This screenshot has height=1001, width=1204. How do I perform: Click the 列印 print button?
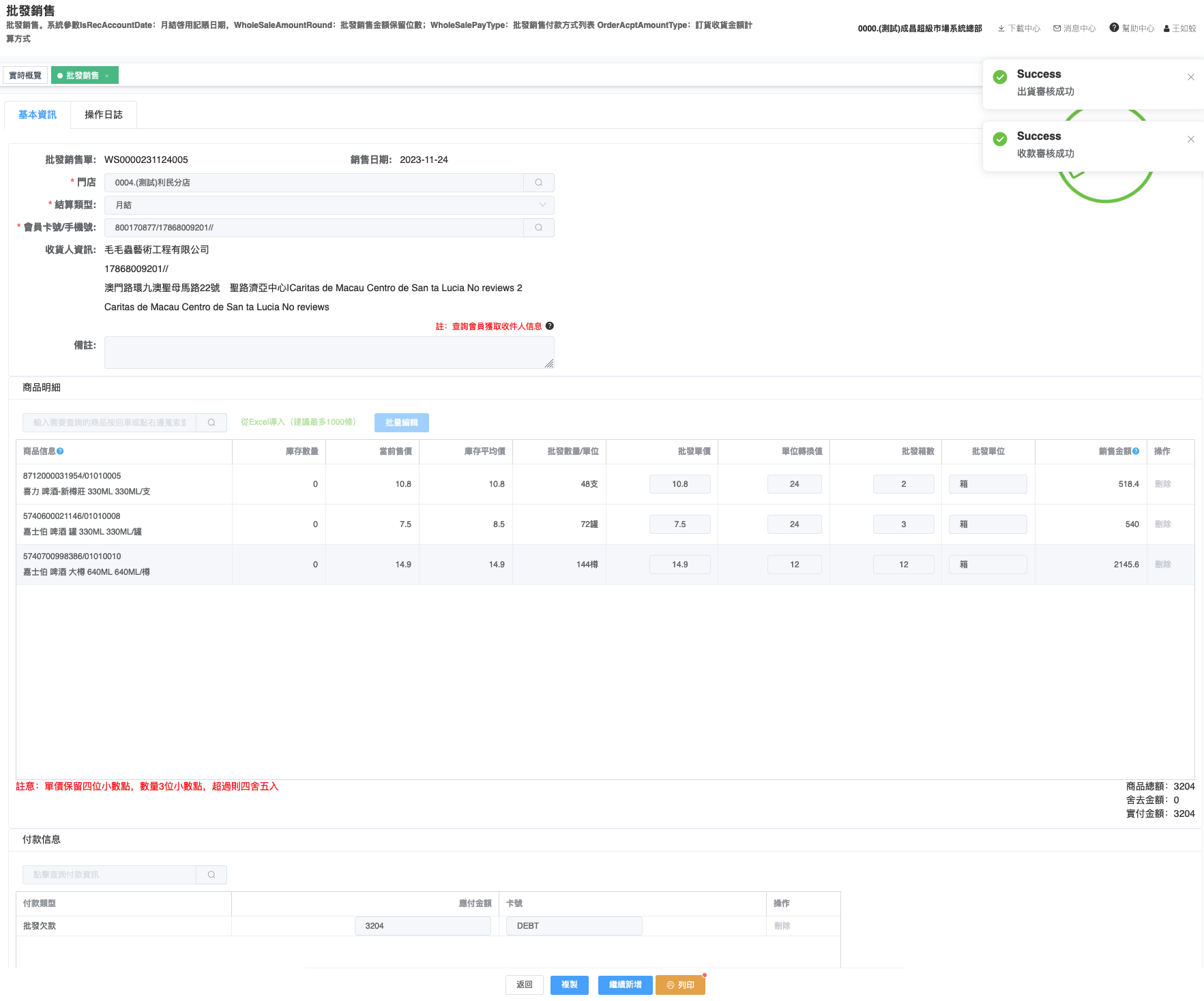[x=680, y=985]
